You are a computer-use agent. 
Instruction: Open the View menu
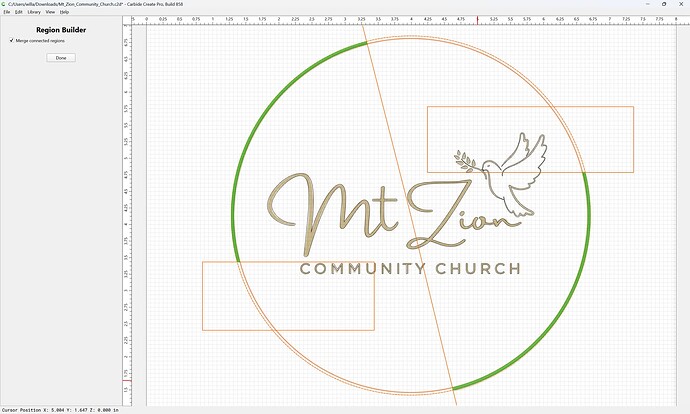coord(50,12)
